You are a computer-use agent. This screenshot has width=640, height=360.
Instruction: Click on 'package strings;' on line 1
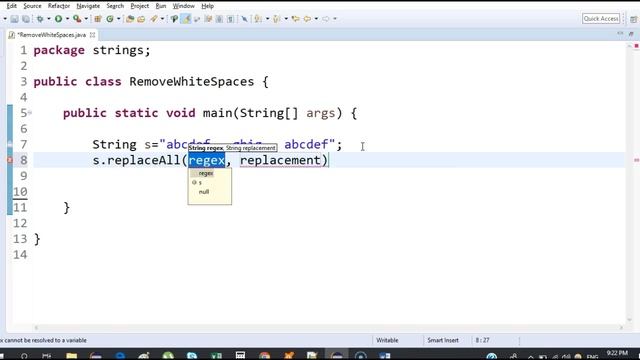coord(92,50)
